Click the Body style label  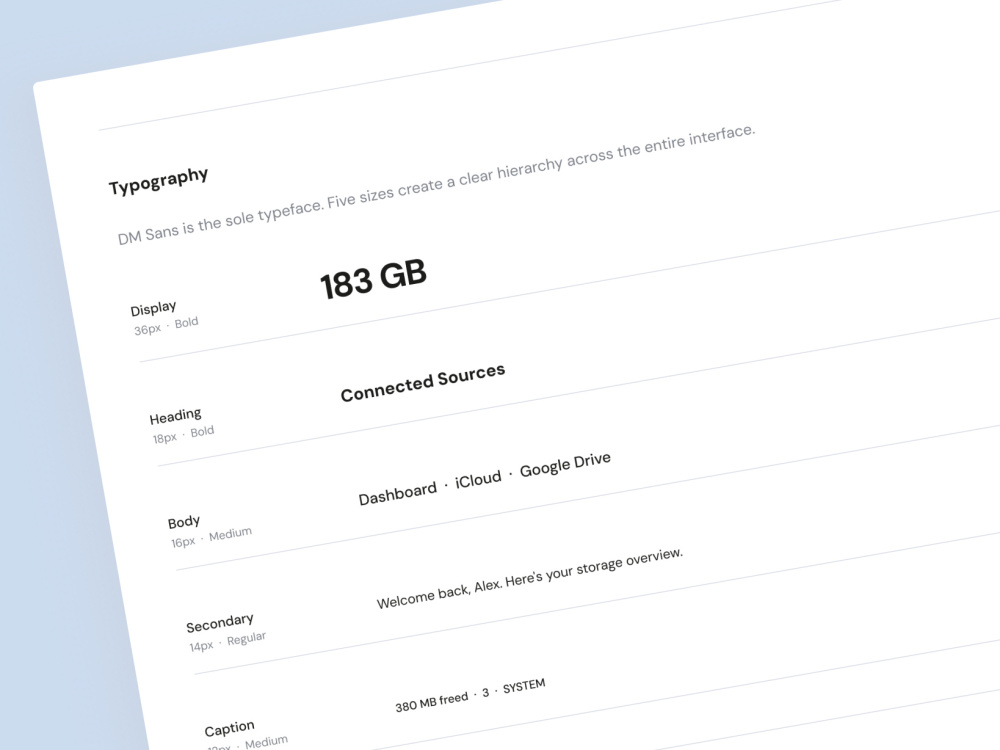coord(184,522)
